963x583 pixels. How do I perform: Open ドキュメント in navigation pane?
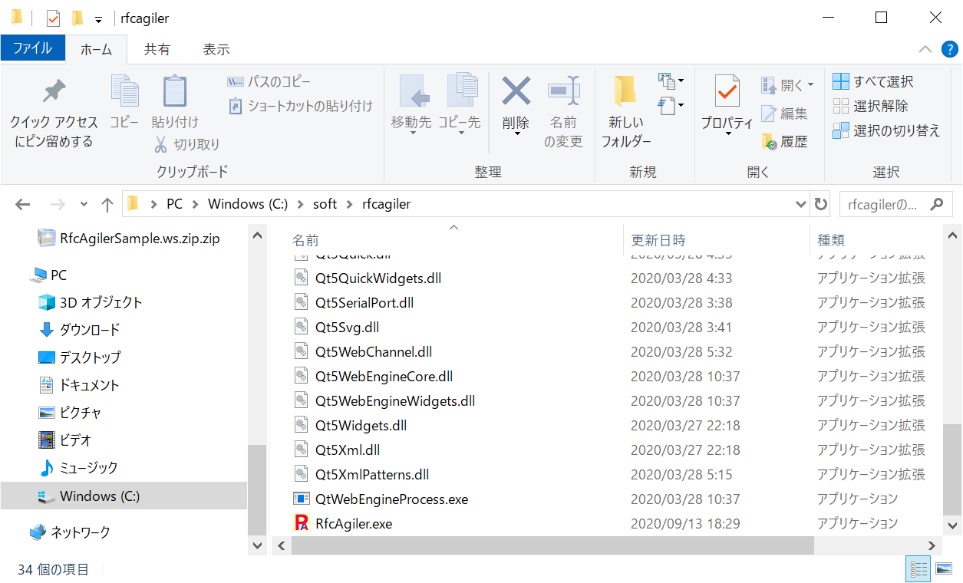(x=79, y=385)
